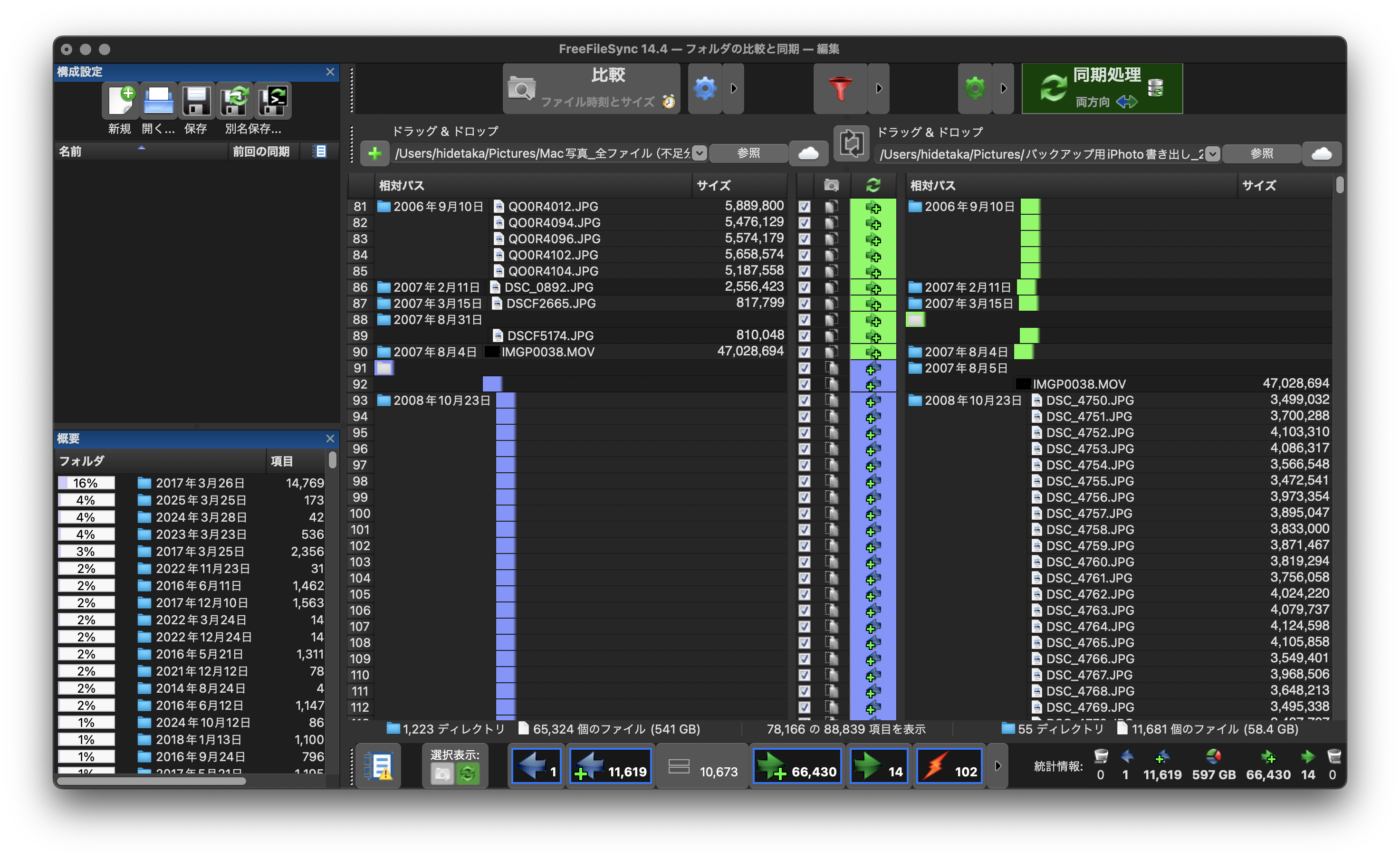
Task: Click the 参照 browse button for right folder
Action: pyautogui.click(x=1261, y=154)
